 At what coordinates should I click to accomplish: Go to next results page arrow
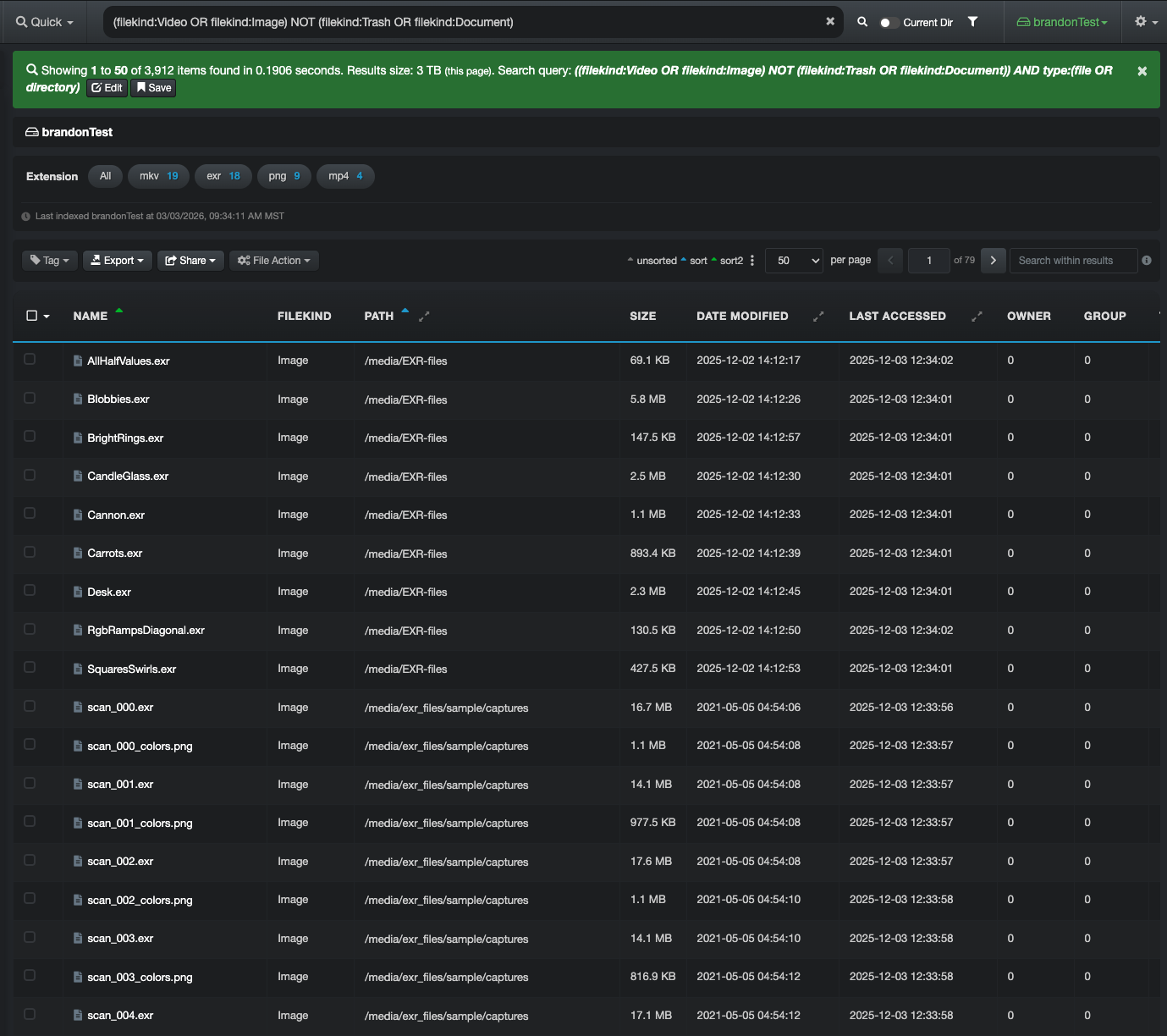[x=994, y=261]
